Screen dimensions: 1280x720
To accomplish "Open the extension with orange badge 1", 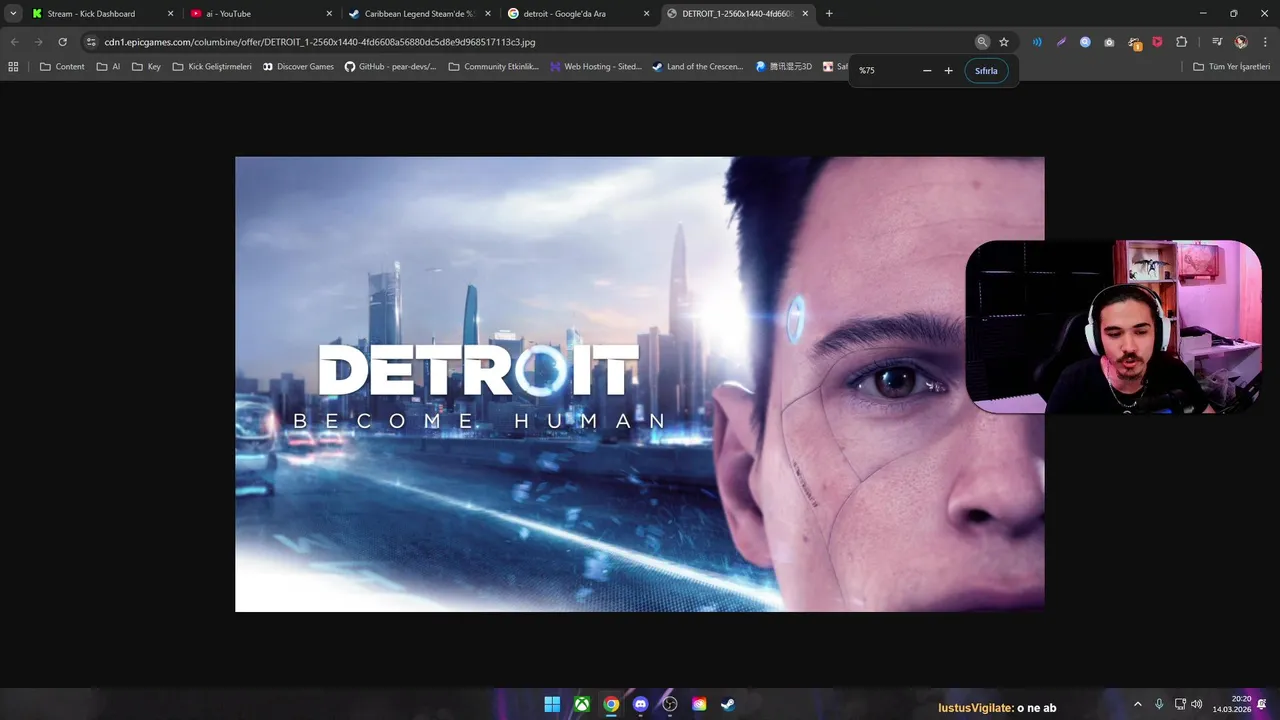I will coord(1134,43).
